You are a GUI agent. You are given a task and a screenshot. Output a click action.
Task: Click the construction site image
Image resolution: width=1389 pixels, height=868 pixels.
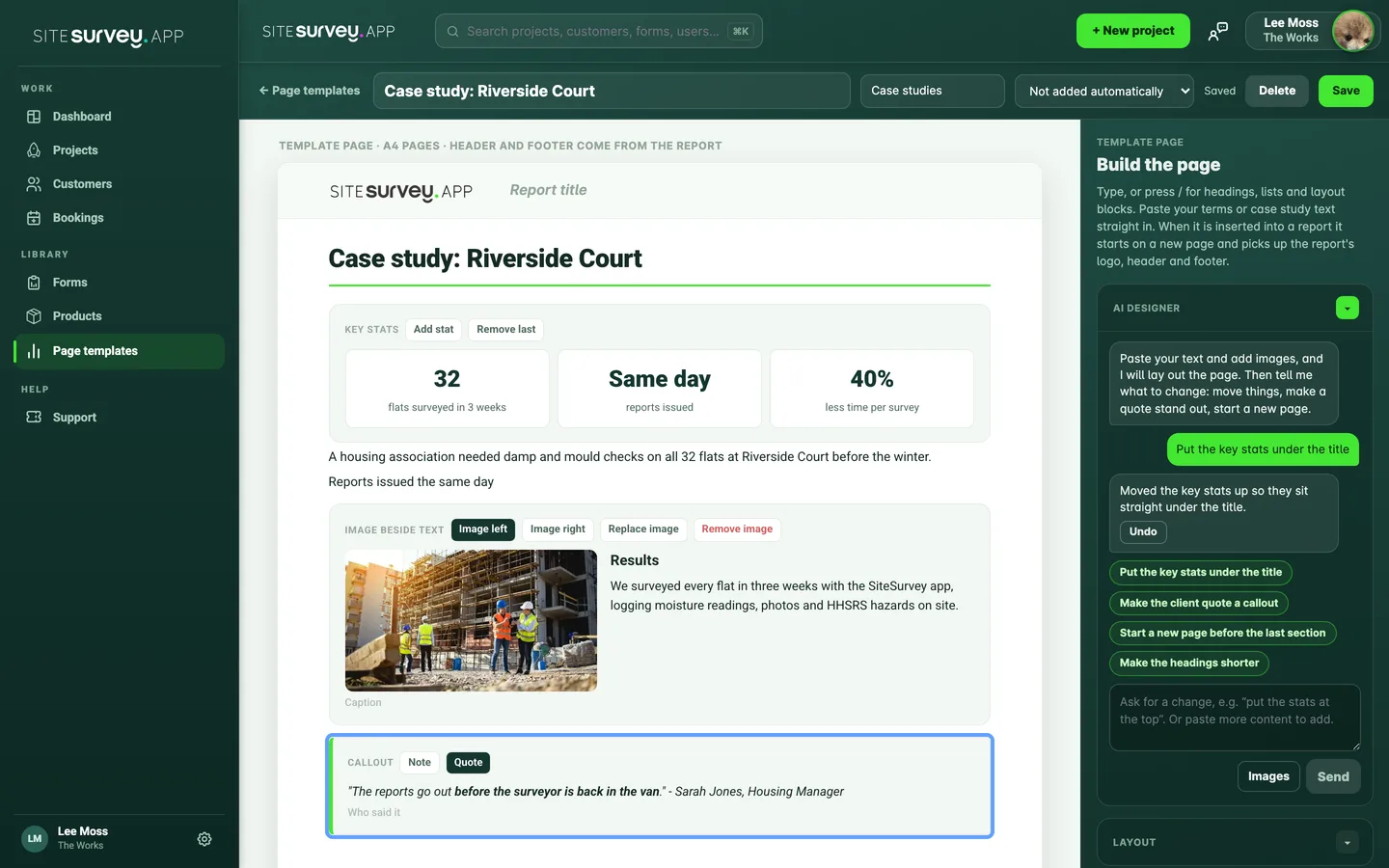(471, 620)
